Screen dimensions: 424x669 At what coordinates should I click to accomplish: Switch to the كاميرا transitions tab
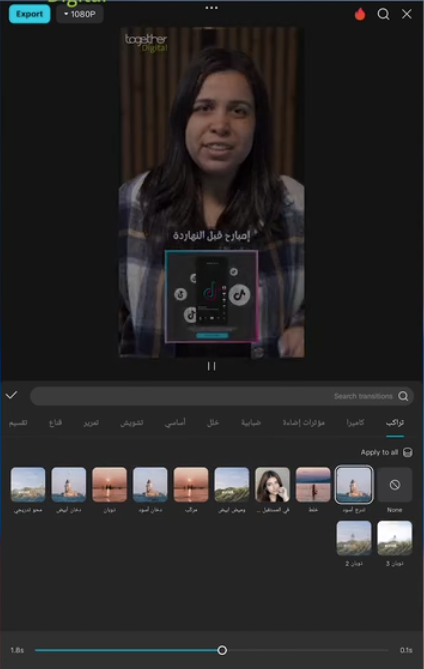click(355, 422)
